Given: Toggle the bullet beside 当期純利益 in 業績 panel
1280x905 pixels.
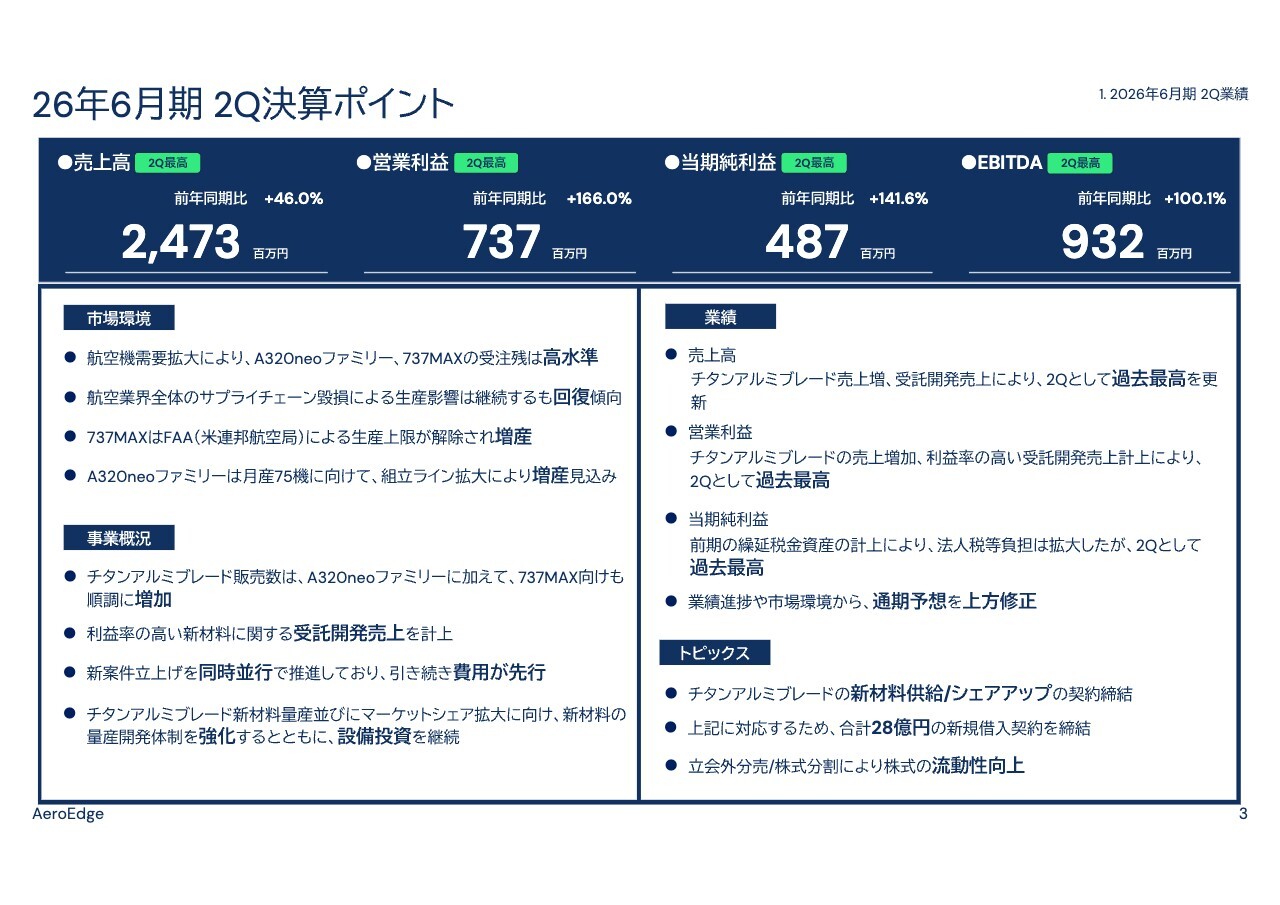Looking at the screenshot, I should click(670, 519).
